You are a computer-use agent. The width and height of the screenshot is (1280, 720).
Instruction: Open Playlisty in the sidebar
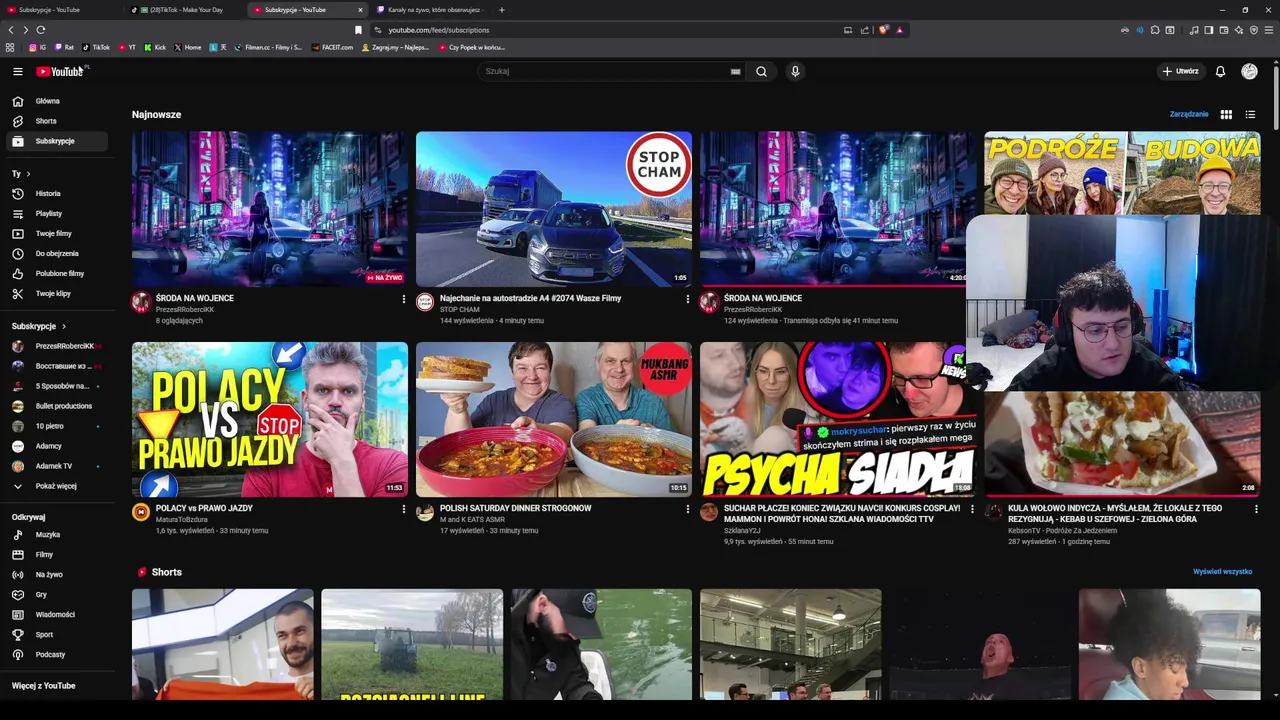tap(55, 213)
